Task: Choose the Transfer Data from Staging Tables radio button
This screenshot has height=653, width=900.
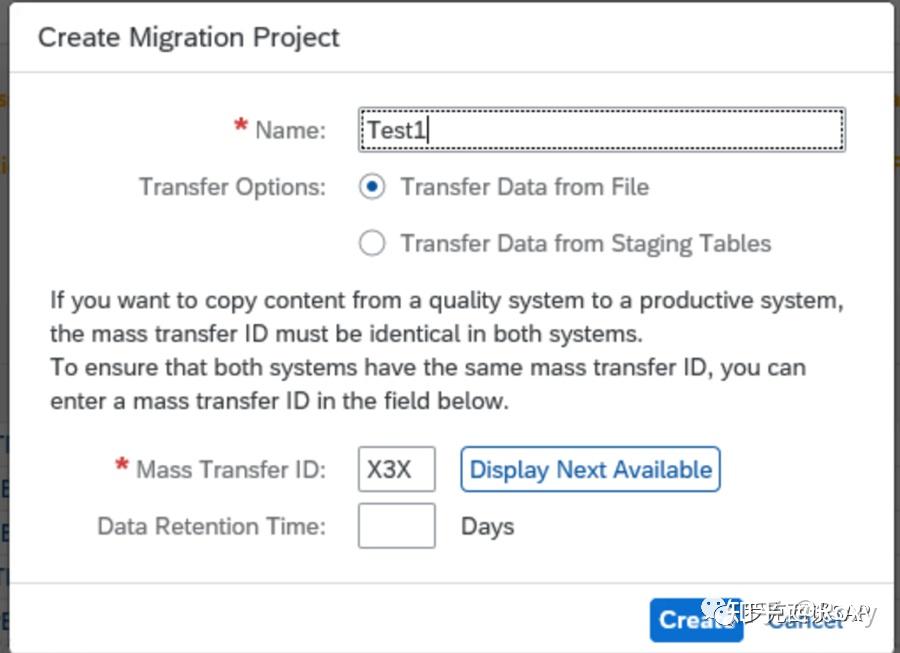Action: 372,244
